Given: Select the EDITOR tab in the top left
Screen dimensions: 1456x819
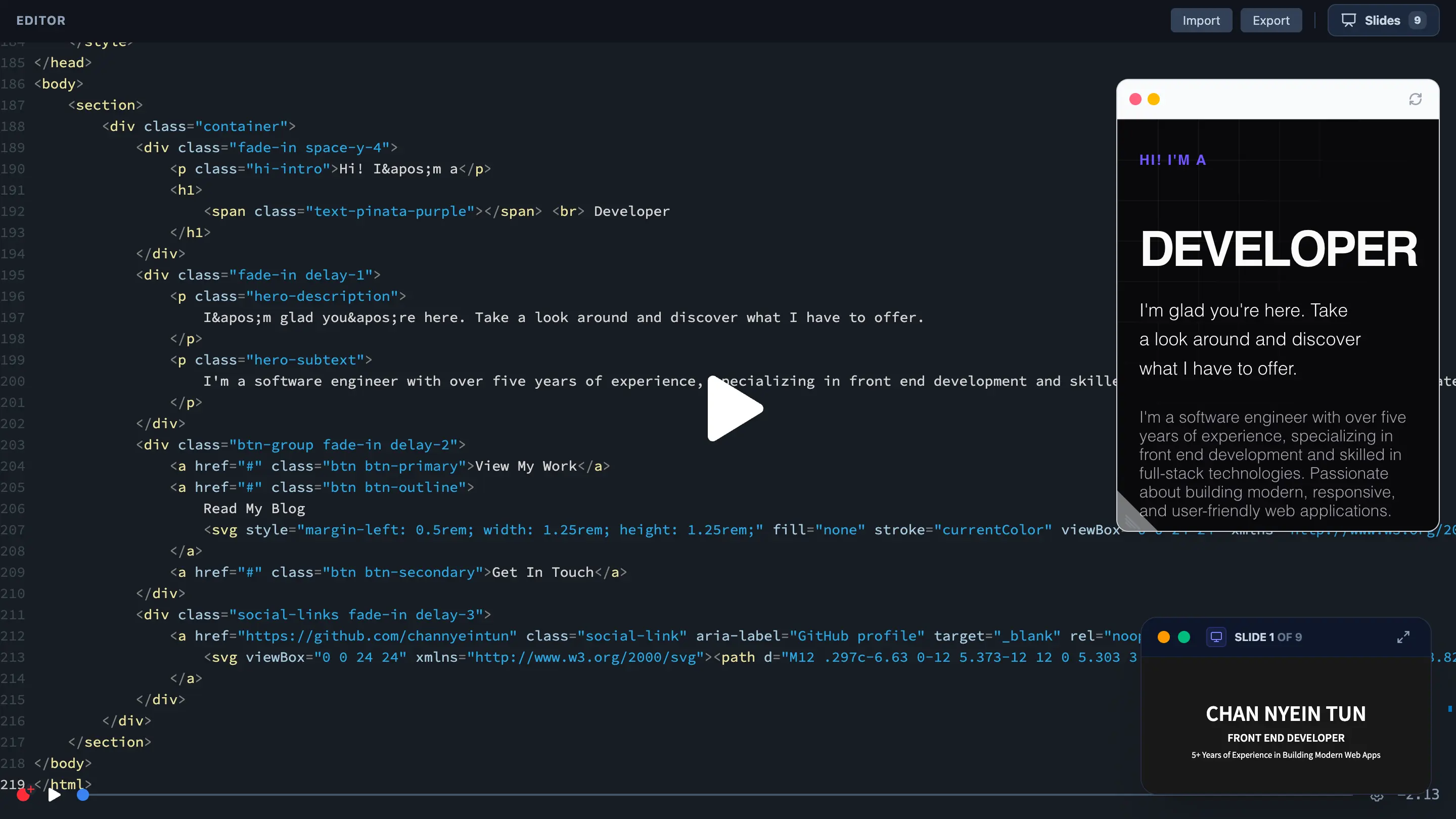Looking at the screenshot, I should [40, 20].
